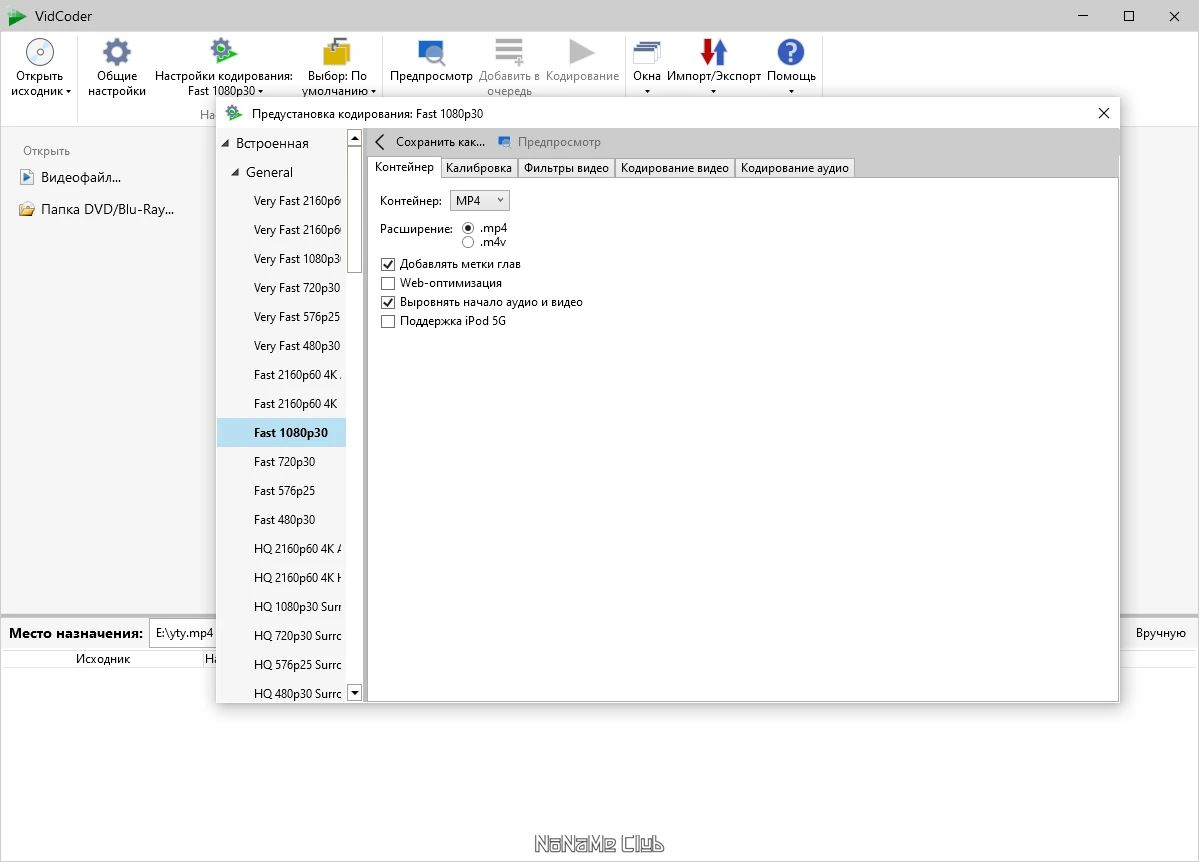1199x862 pixels.
Task: Select the .m4v extension radio button
Action: (468, 242)
